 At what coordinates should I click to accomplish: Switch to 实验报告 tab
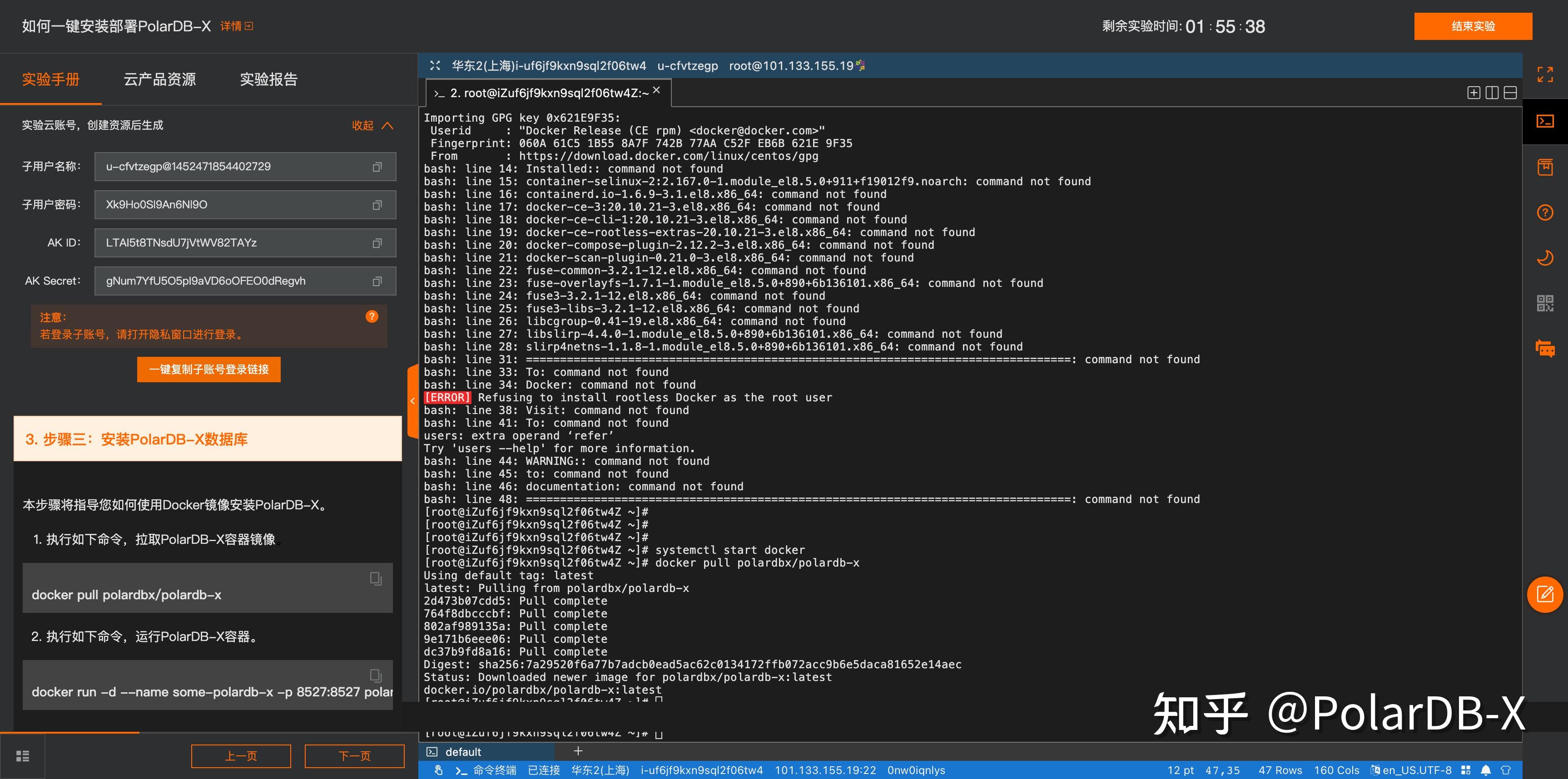click(x=268, y=79)
